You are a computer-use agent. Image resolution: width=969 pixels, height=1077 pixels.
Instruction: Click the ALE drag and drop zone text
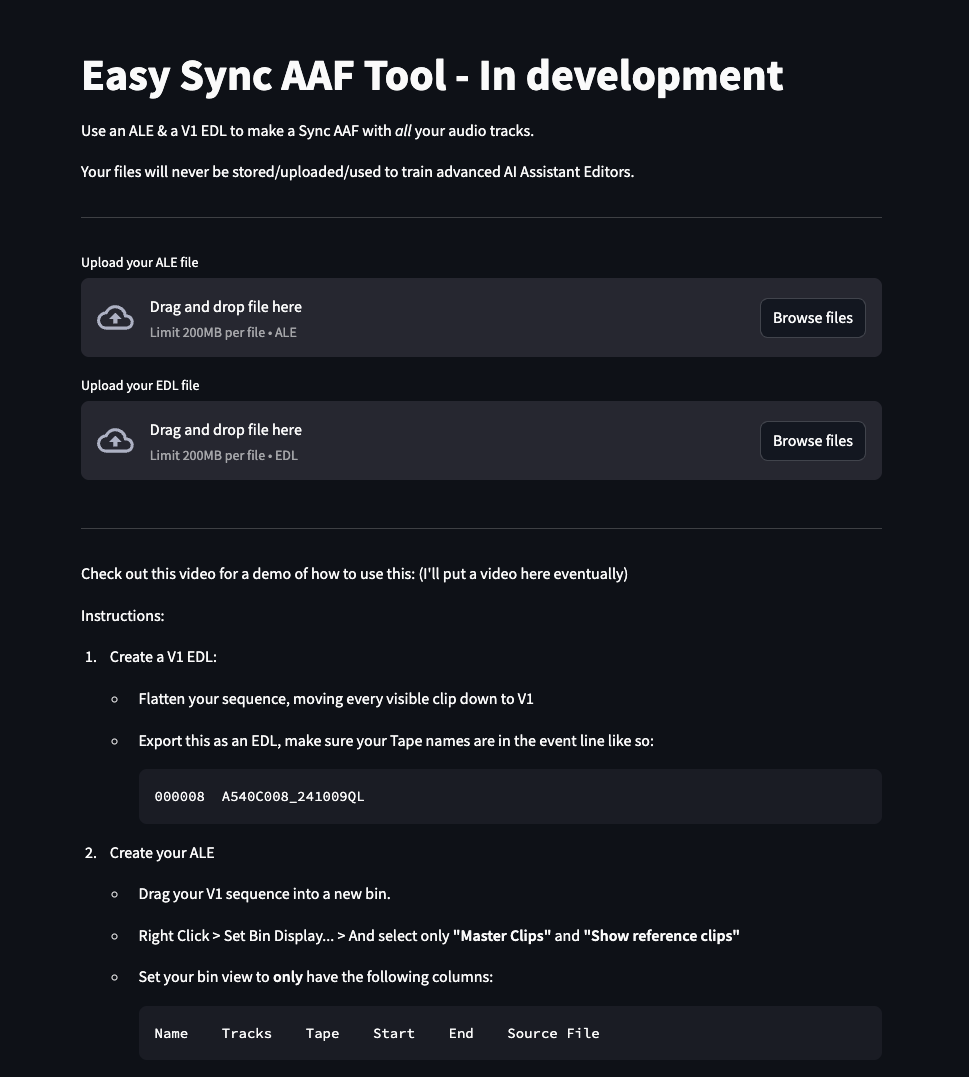pyautogui.click(x=225, y=307)
